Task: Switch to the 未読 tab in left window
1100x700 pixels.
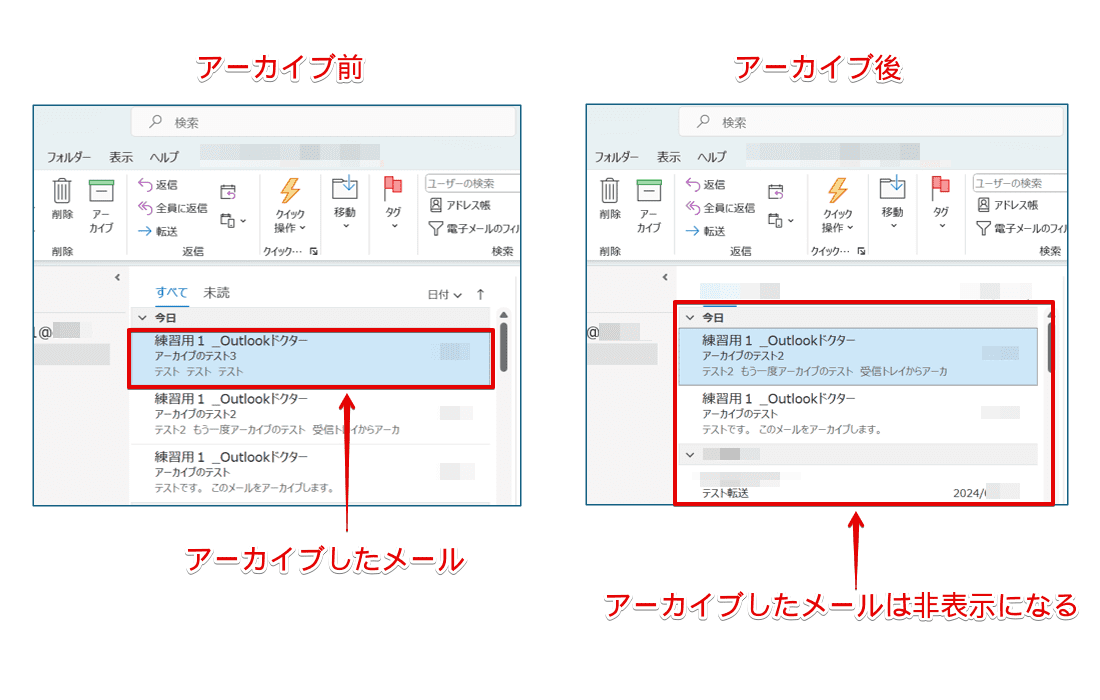Action: [x=217, y=292]
